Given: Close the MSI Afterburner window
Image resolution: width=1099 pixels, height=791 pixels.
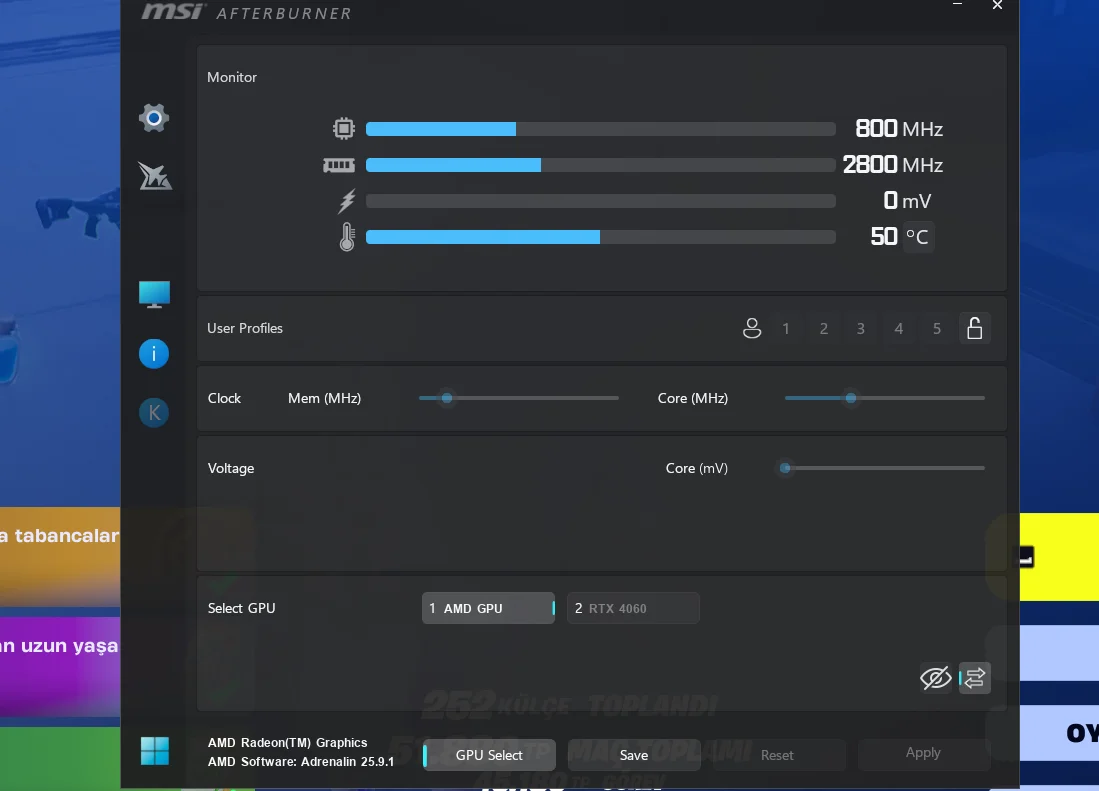Looking at the screenshot, I should point(997,5).
